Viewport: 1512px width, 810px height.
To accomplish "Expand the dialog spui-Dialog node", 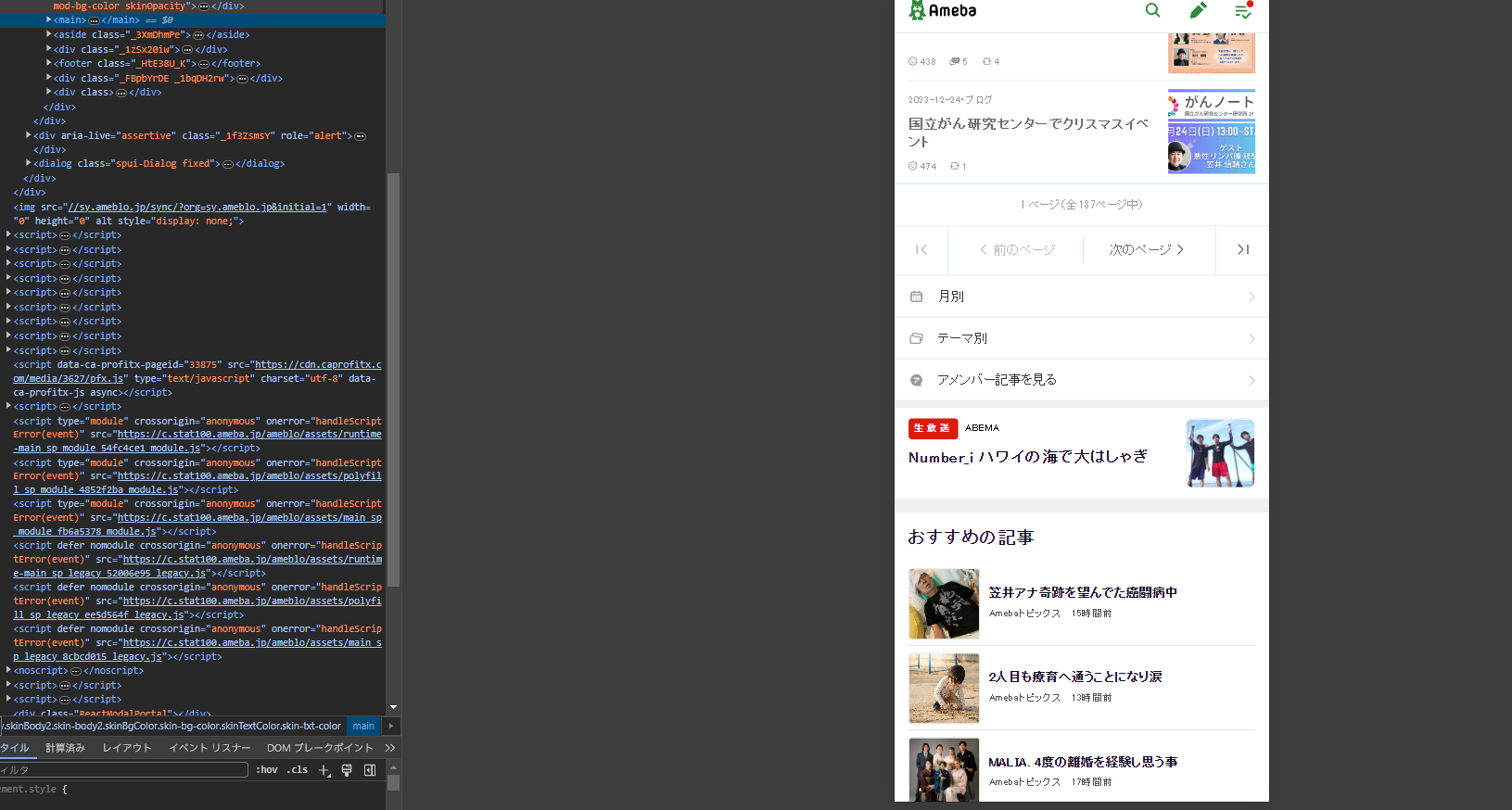I will click(29, 163).
